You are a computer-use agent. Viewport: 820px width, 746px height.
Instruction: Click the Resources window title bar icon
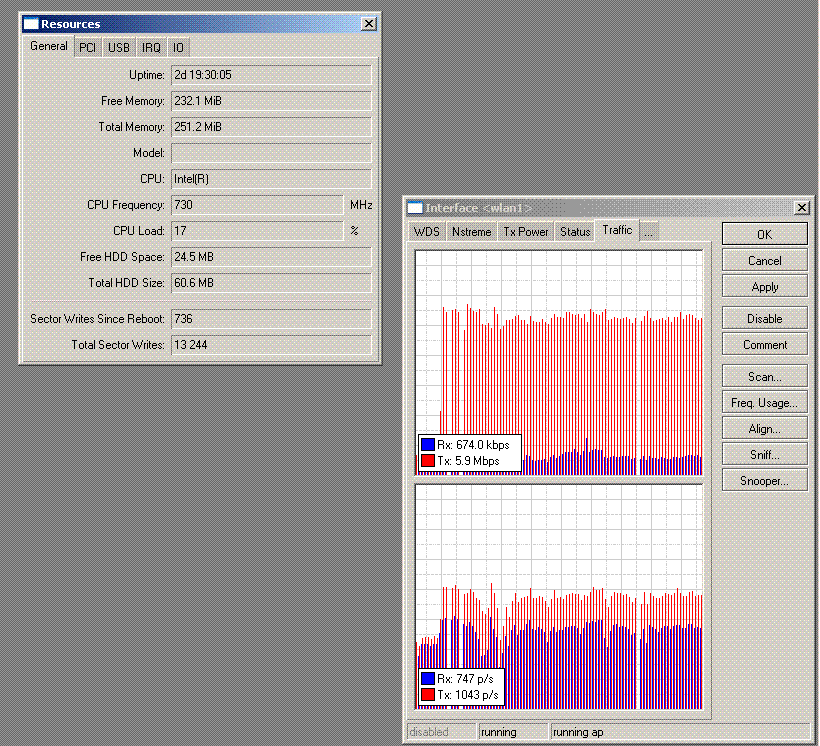(x=31, y=24)
